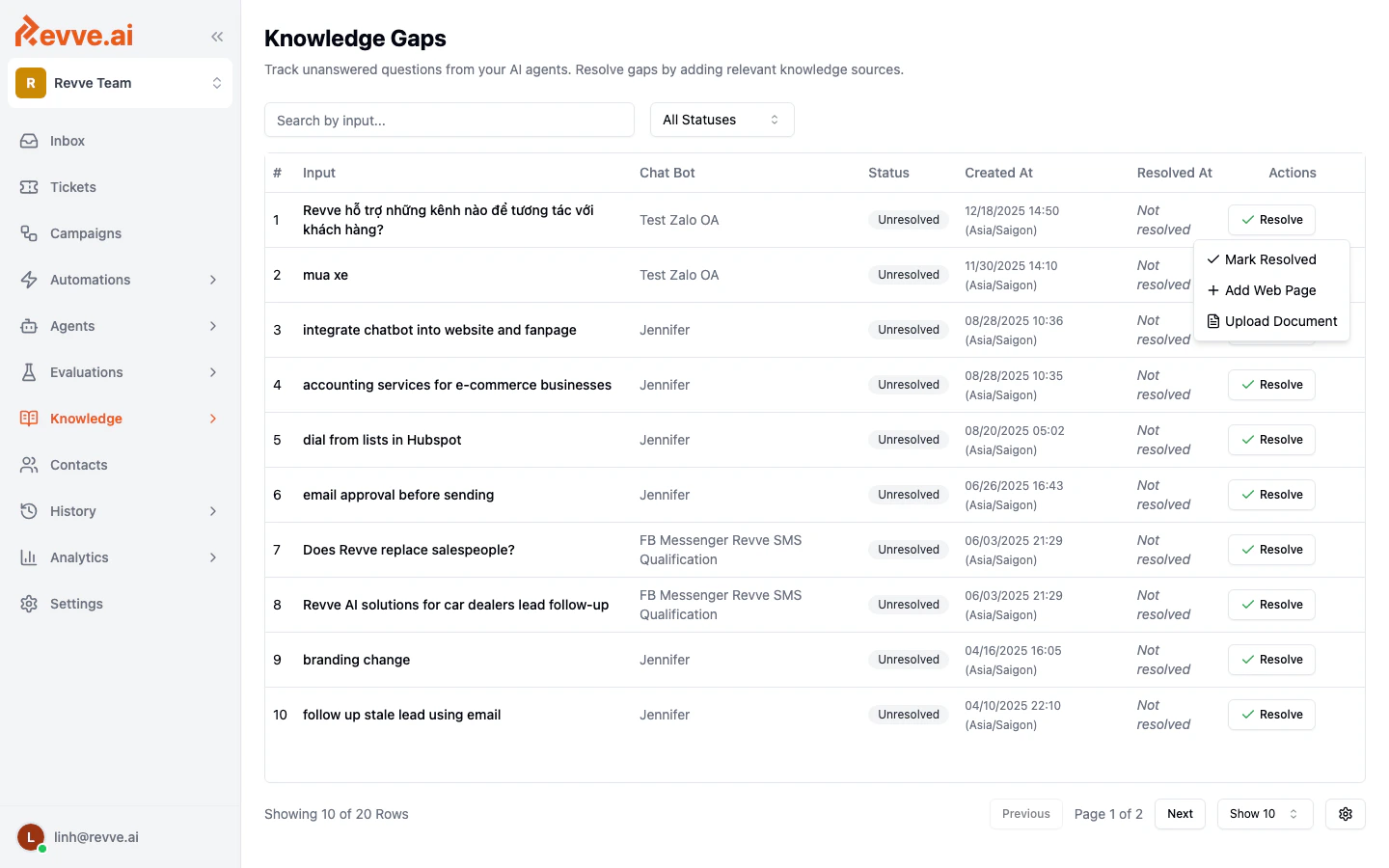Open table settings gear icon beside Show 10

1346,814
